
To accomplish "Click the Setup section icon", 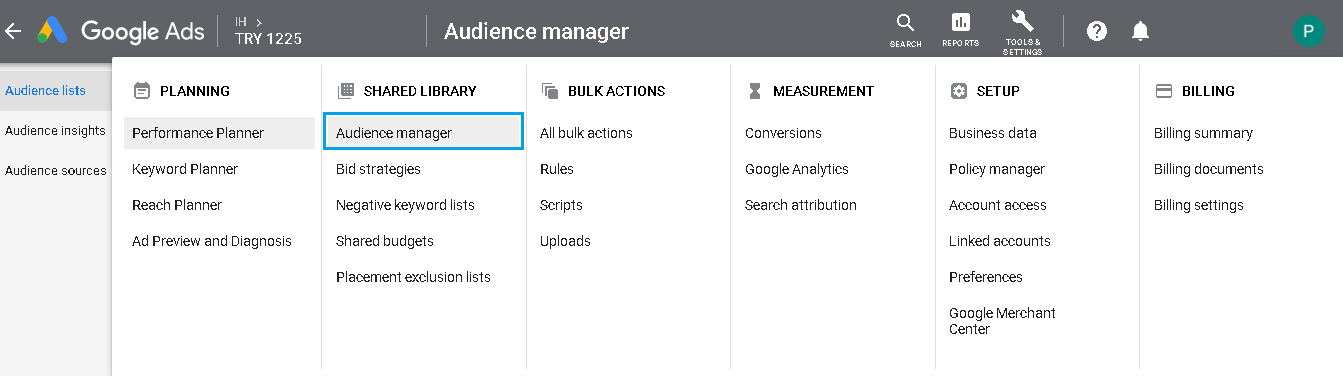I will (959, 91).
